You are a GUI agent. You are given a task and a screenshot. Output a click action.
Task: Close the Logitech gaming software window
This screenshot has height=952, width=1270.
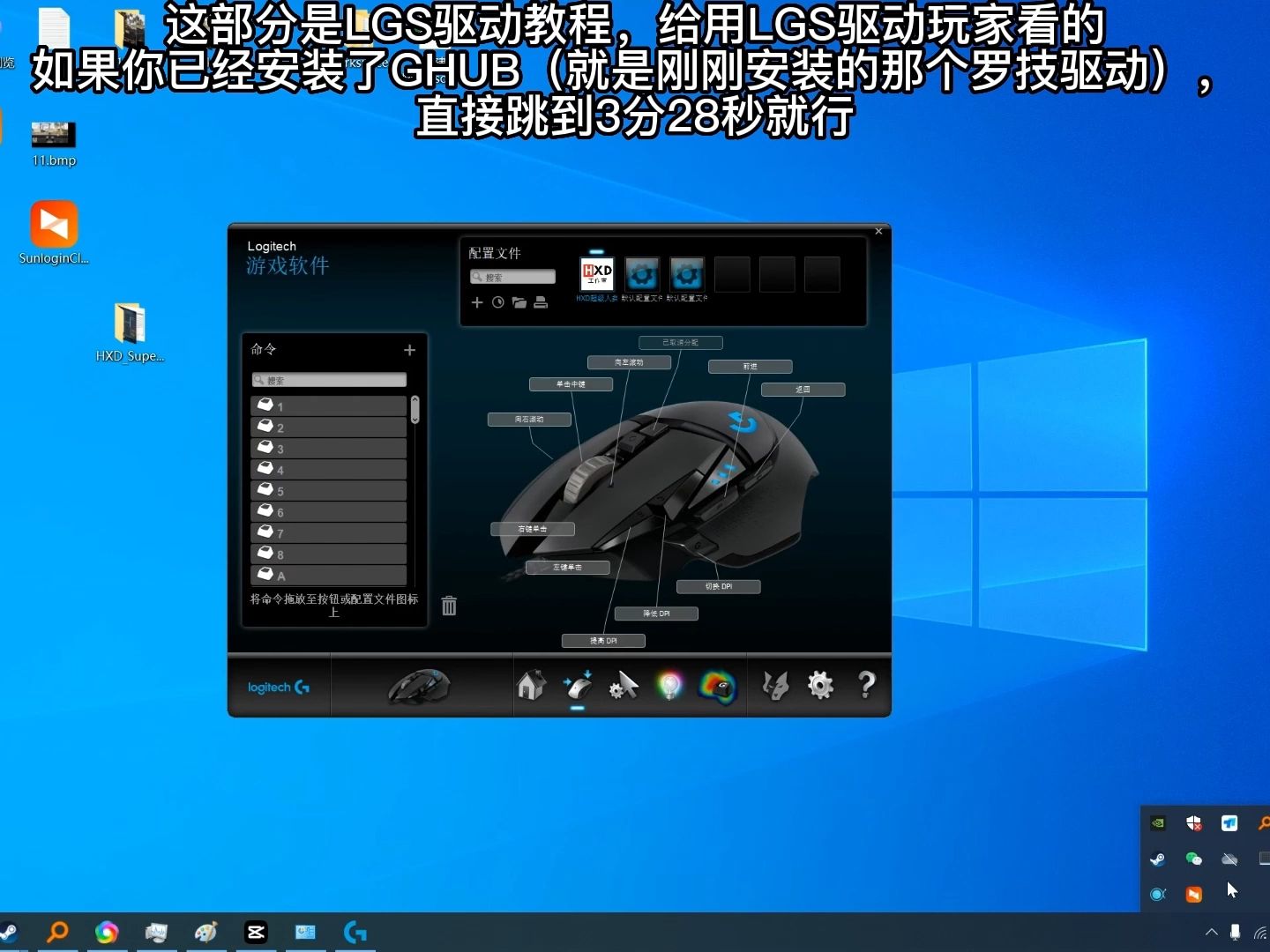point(878,231)
